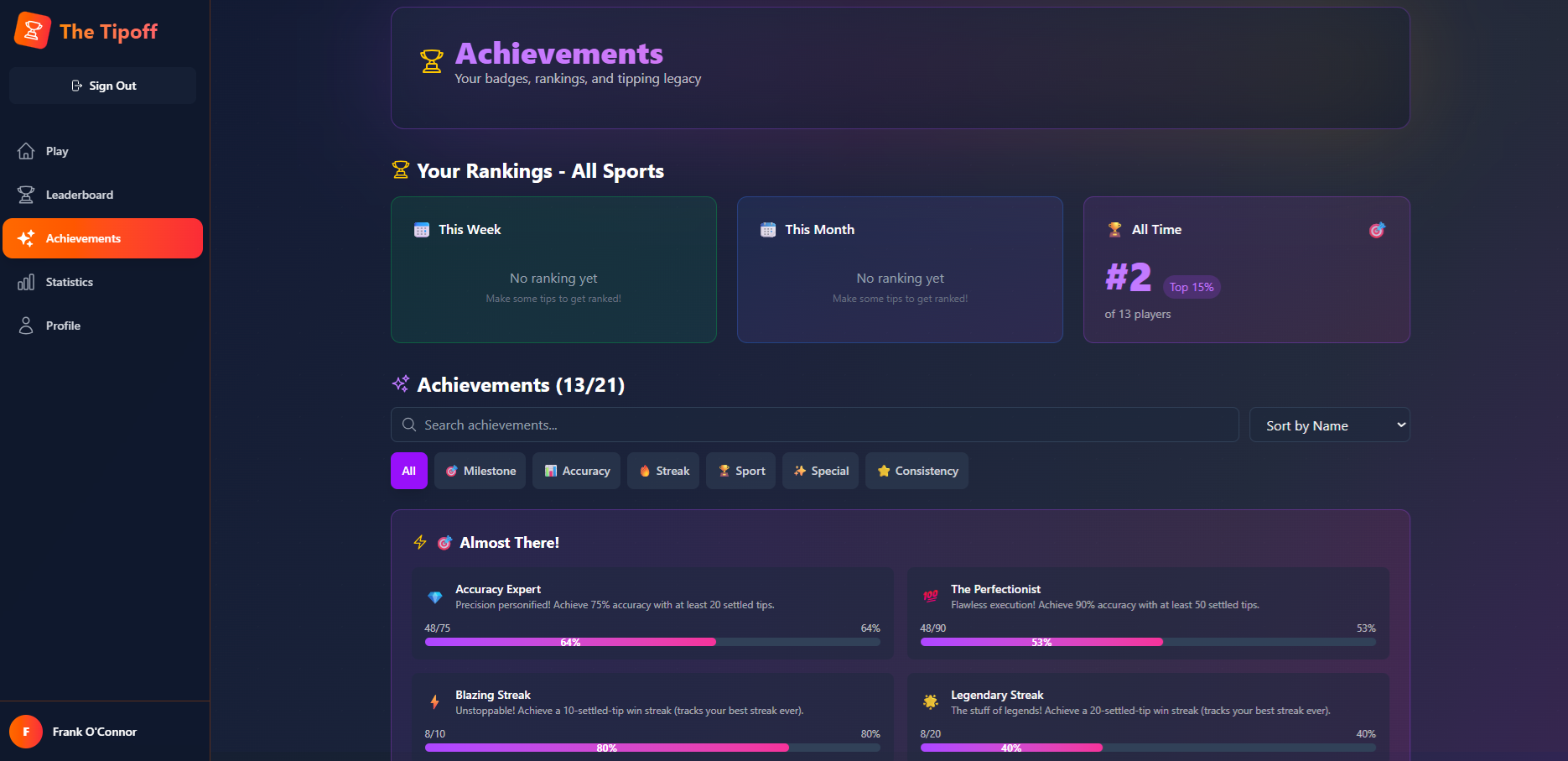Click the Search achievements input field

coord(814,425)
